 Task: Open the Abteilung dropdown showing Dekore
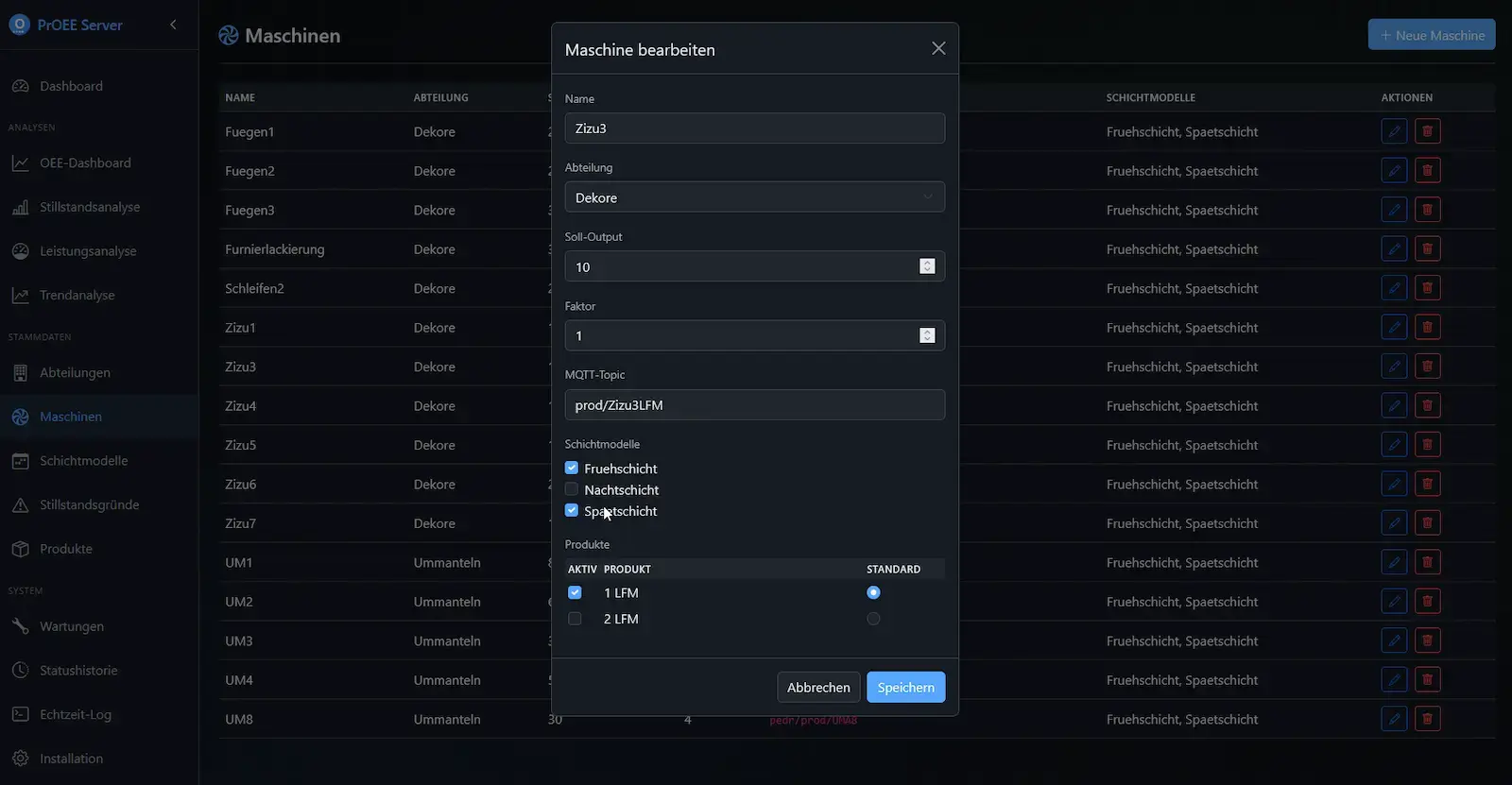(754, 197)
